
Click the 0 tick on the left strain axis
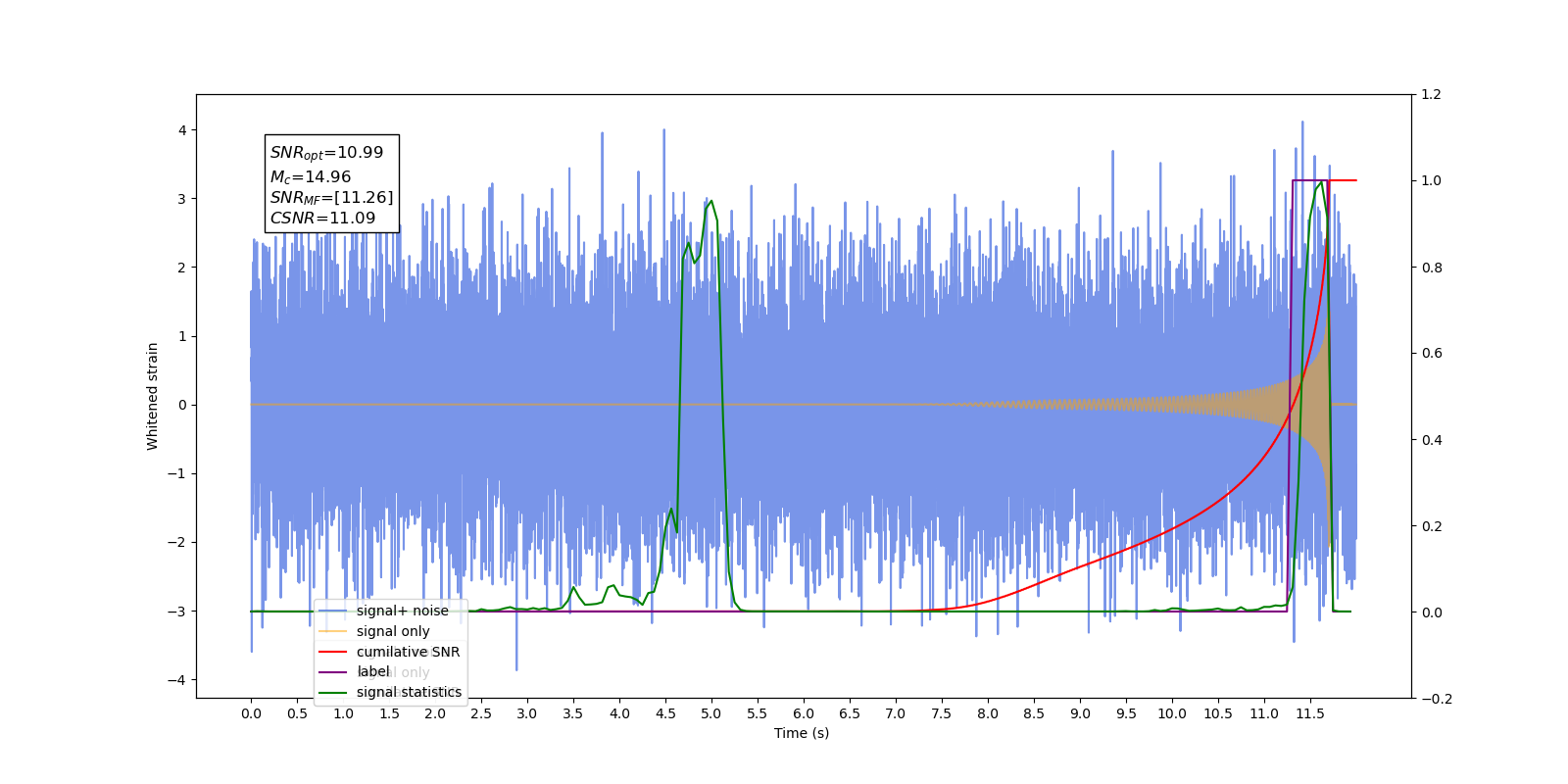[182, 405]
